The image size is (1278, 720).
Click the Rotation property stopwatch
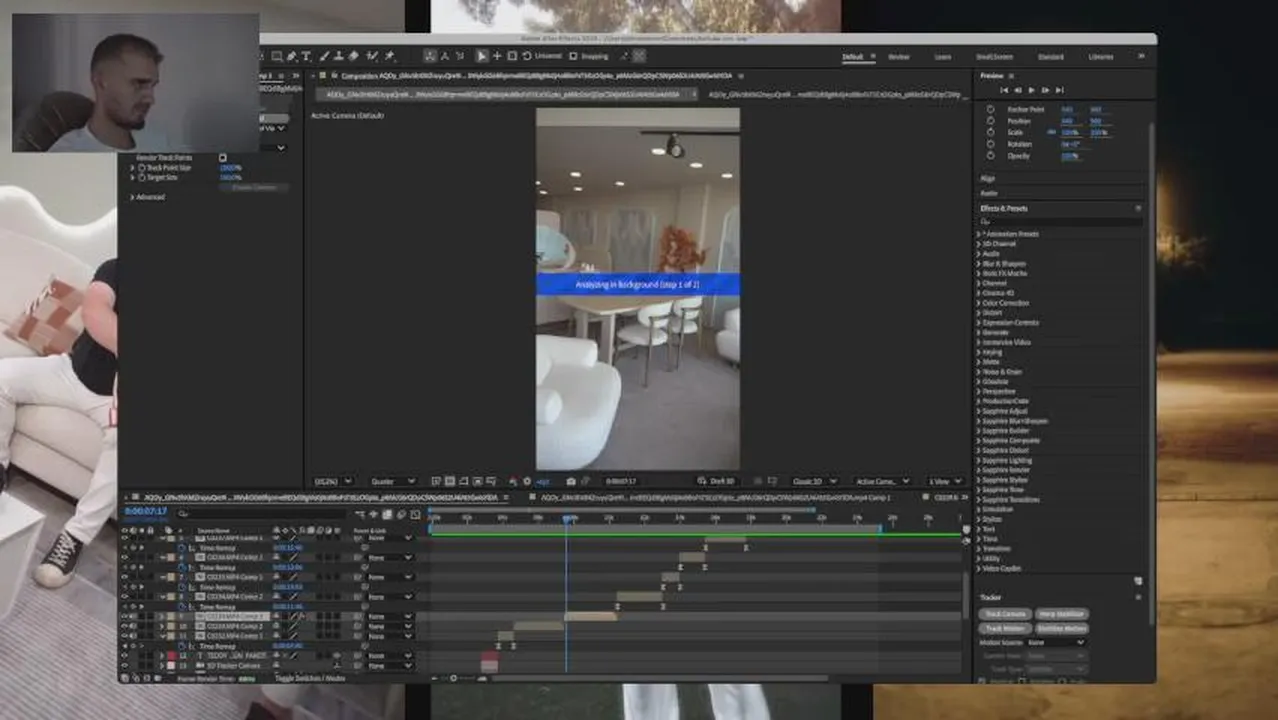[x=991, y=144]
